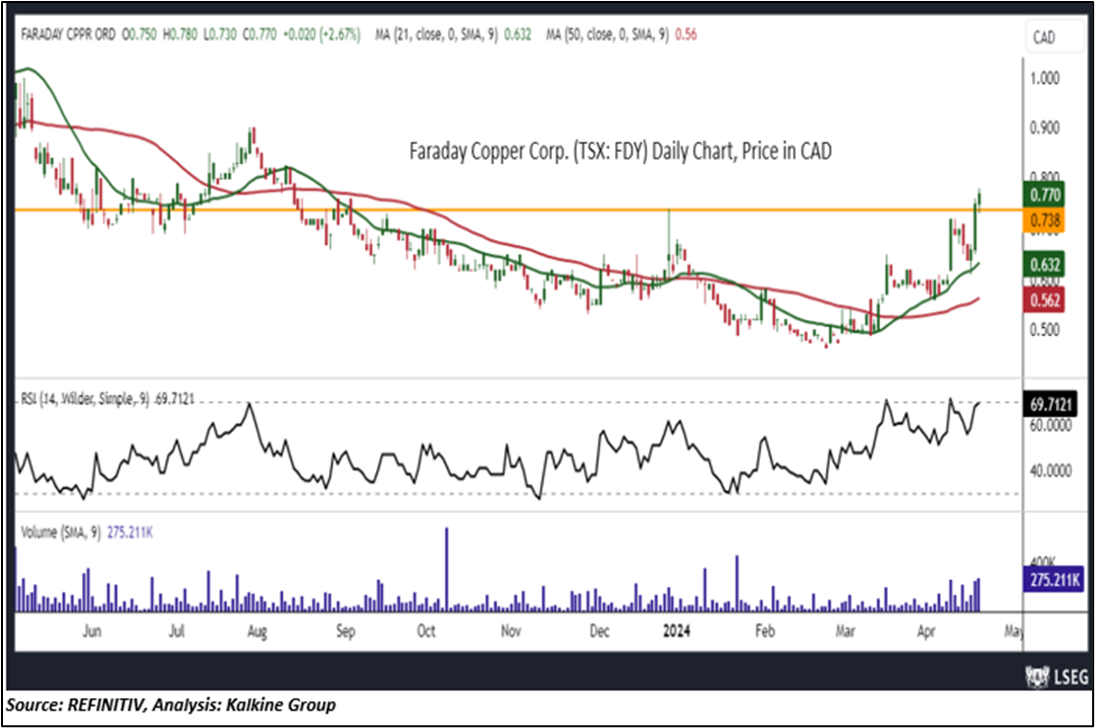Click the green 0.770 current price tag
Image resolution: width=1095 pixels, height=728 pixels.
tap(1045, 195)
